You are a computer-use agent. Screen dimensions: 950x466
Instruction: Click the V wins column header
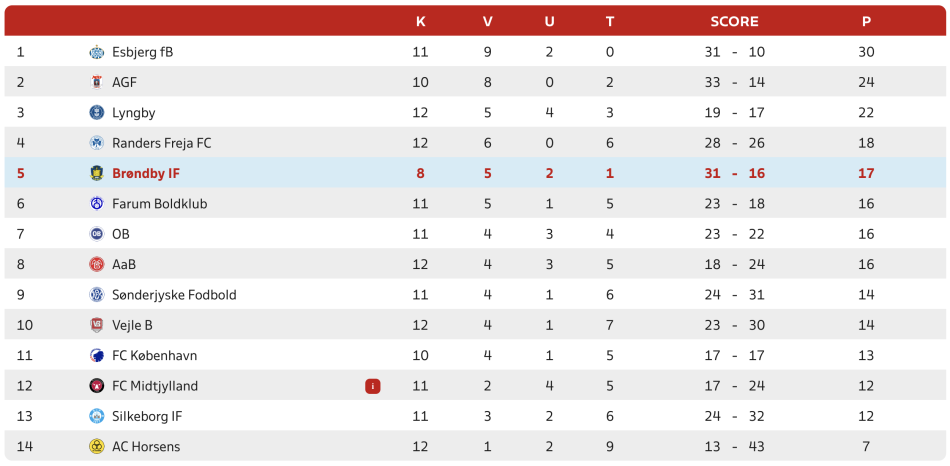(x=488, y=21)
